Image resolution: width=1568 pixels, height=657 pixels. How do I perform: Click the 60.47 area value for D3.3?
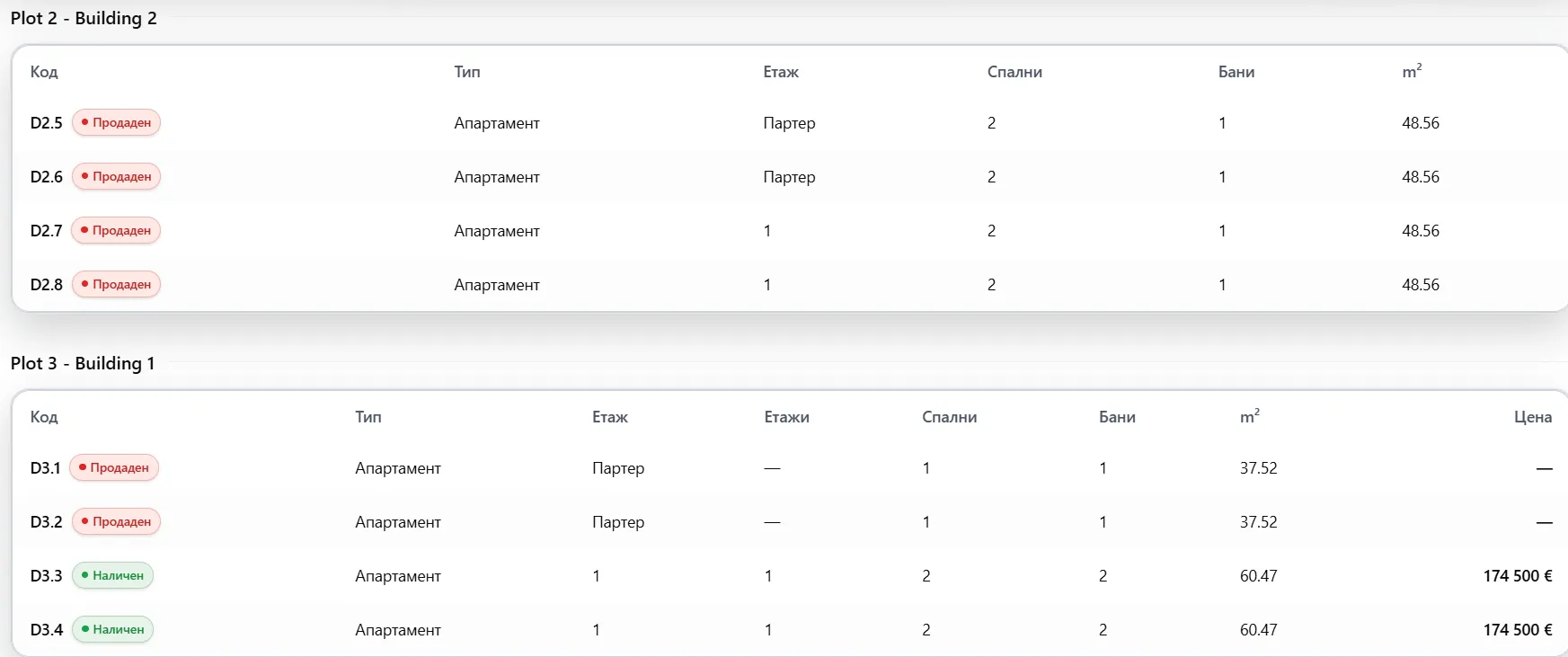[x=1258, y=576]
